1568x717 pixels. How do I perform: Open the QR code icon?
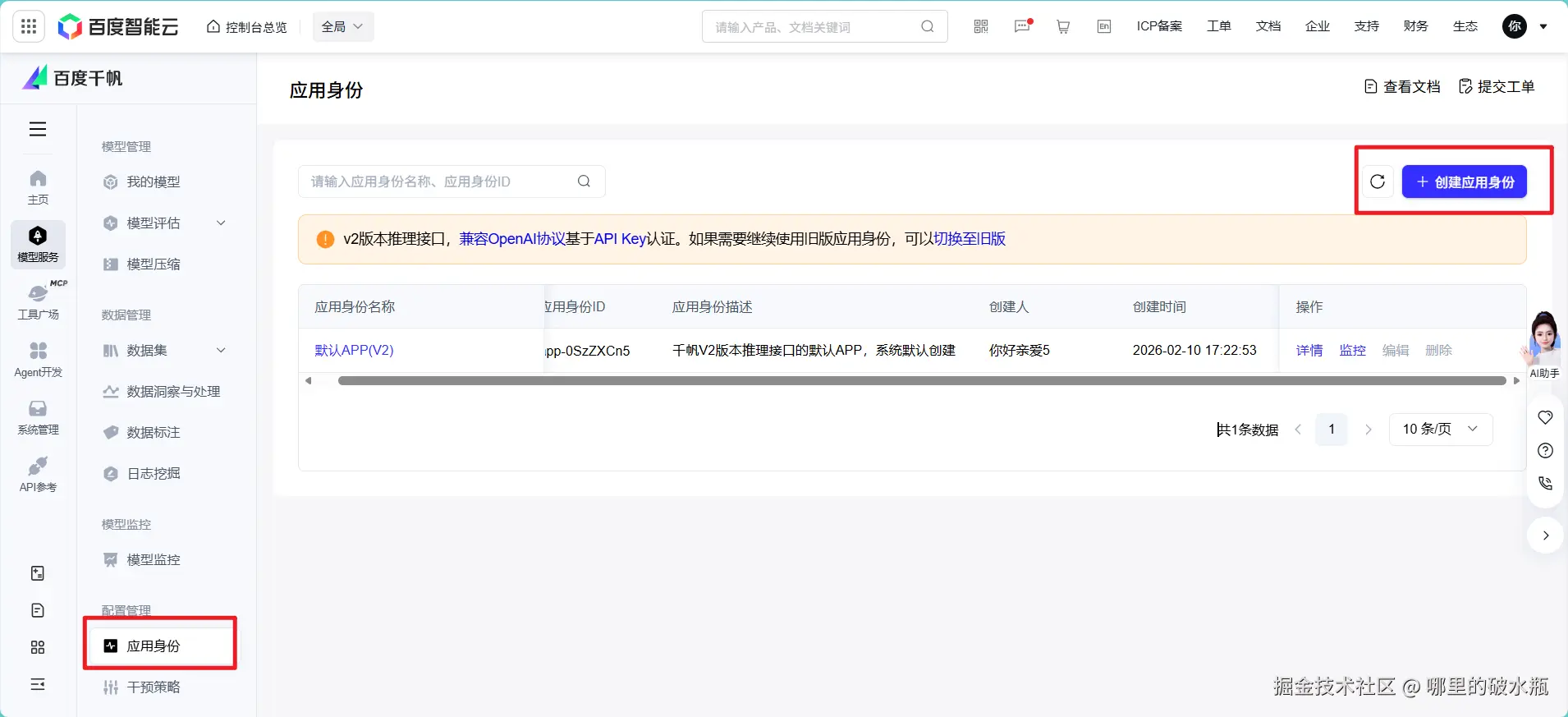coord(981,26)
